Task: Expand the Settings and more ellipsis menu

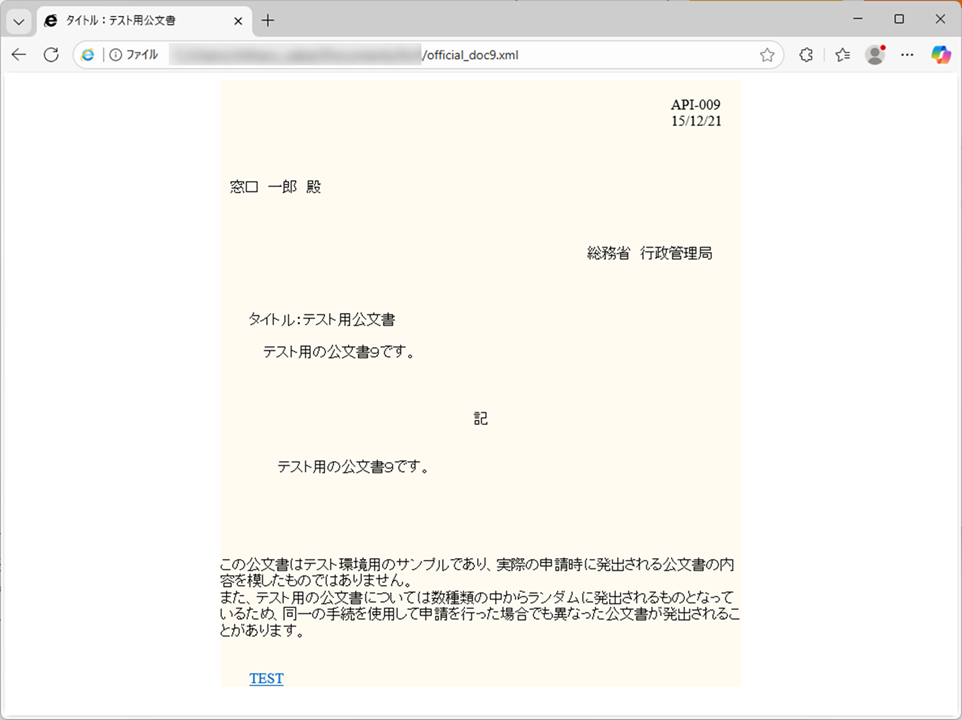Action: 907,55
